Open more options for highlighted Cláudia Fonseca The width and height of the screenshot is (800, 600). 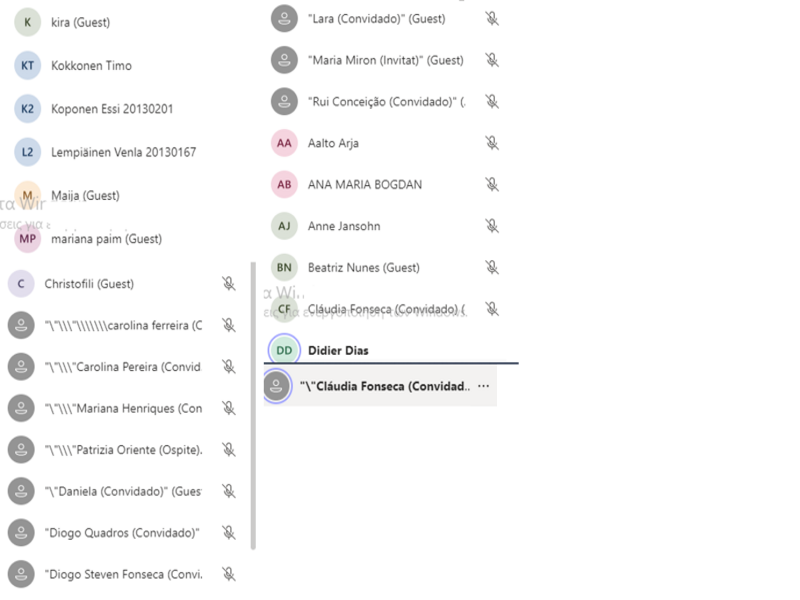click(484, 386)
